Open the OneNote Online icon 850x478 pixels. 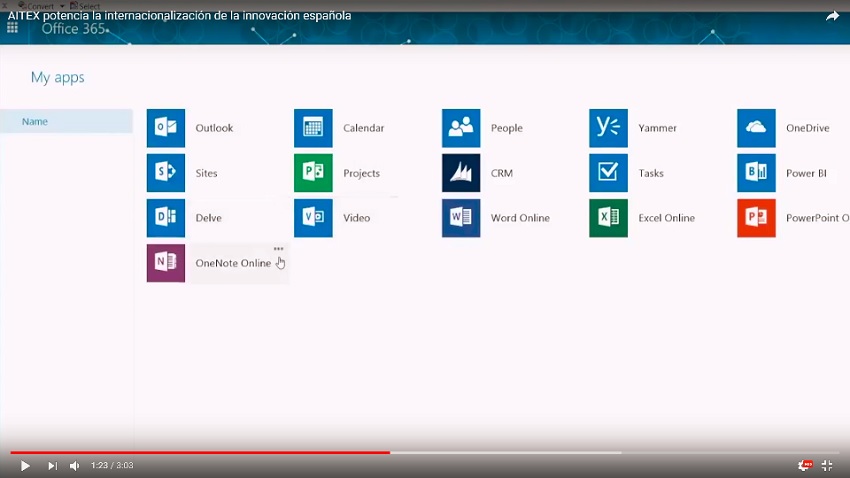[166, 263]
